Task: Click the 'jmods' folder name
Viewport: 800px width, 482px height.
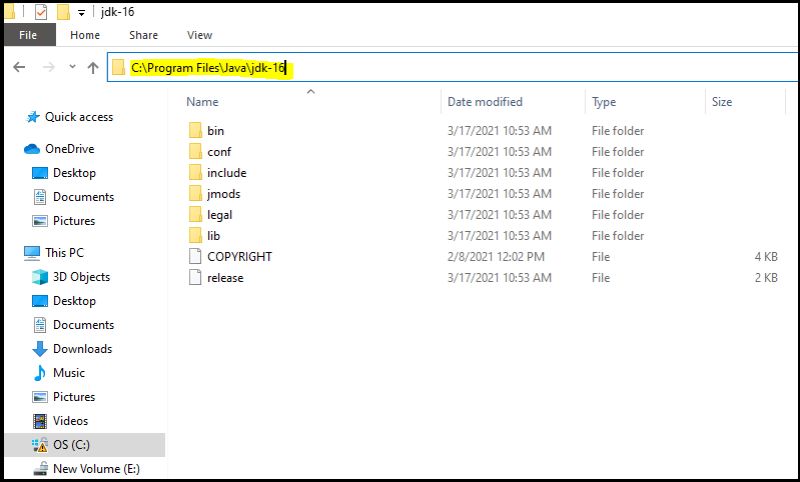Action: (x=223, y=194)
